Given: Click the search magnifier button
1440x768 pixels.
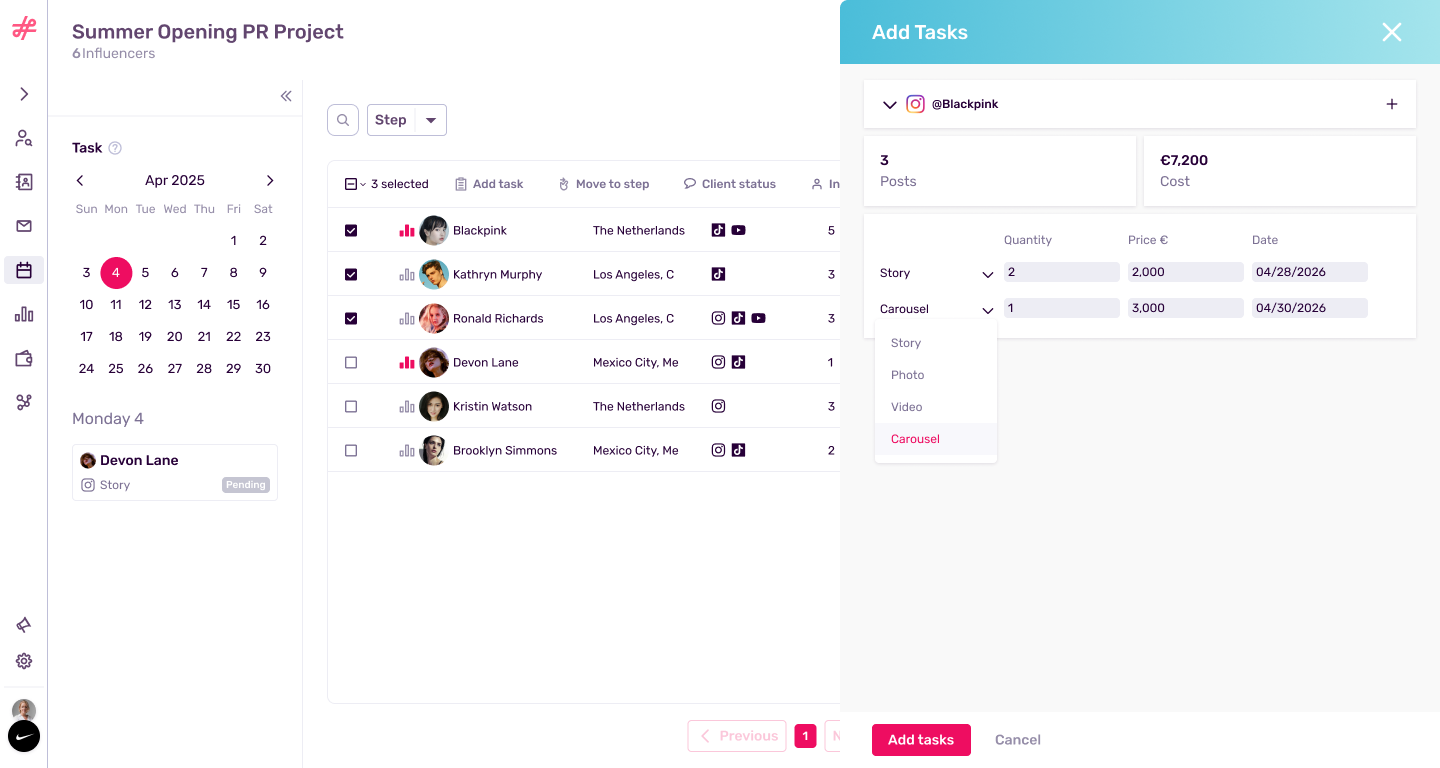Looking at the screenshot, I should pos(343,120).
